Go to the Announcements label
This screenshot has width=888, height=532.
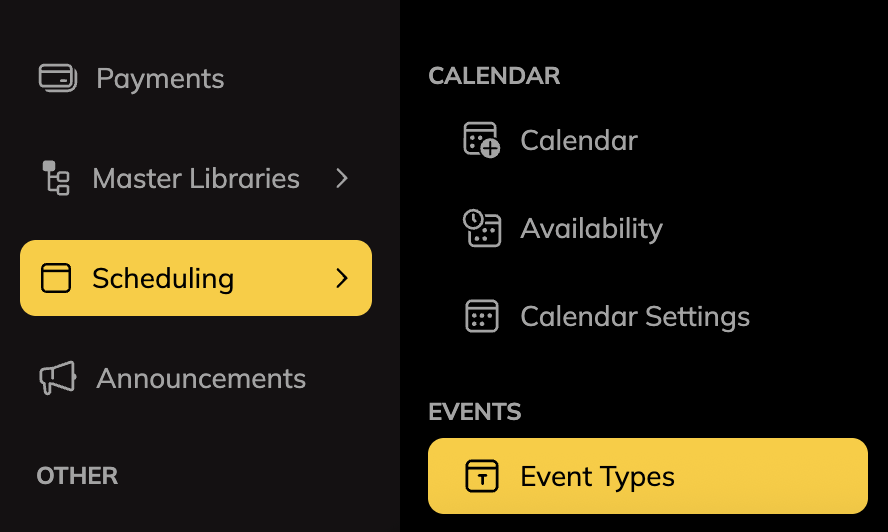[x=201, y=378]
